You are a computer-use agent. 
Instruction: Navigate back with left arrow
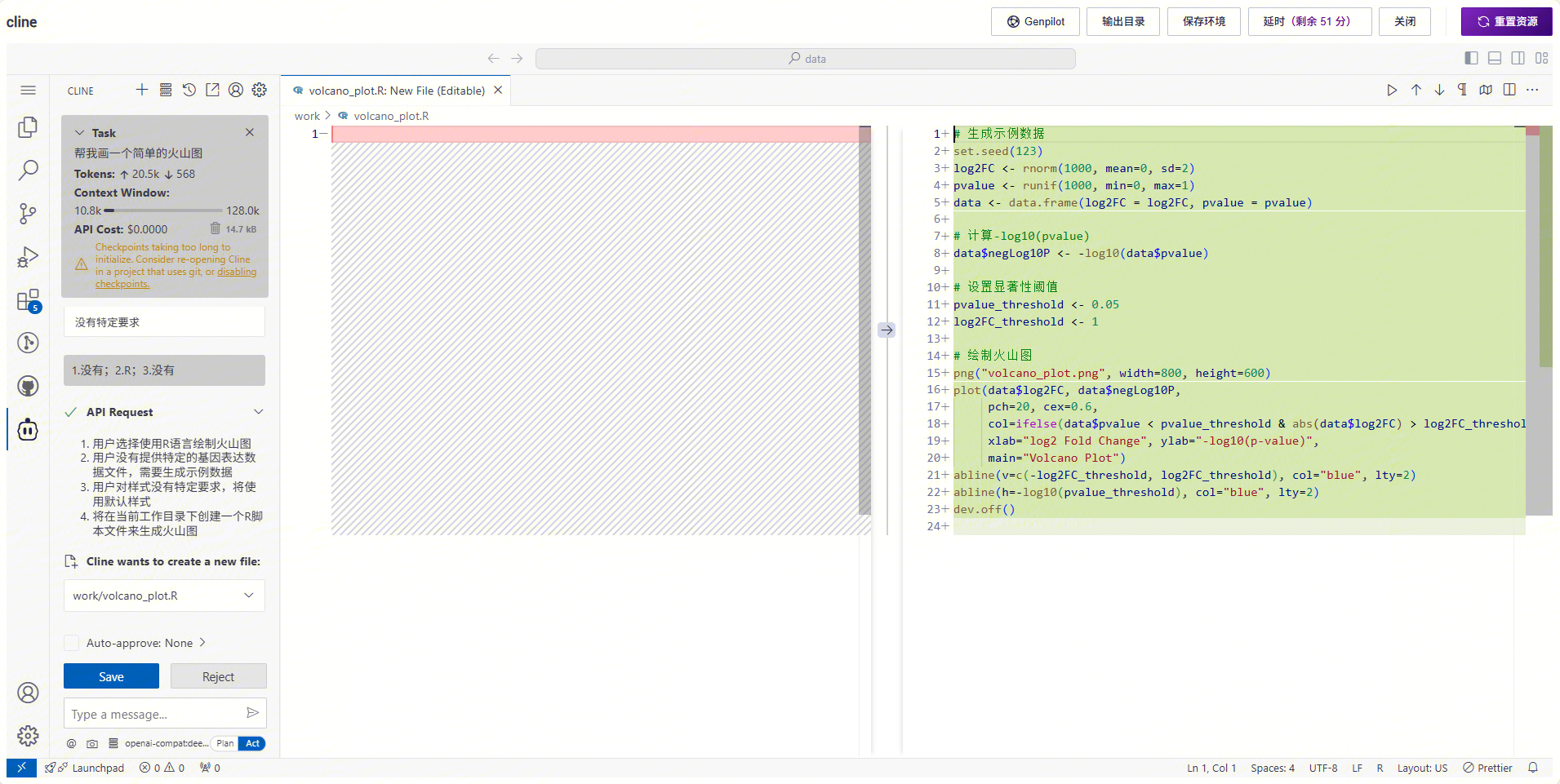click(x=493, y=59)
